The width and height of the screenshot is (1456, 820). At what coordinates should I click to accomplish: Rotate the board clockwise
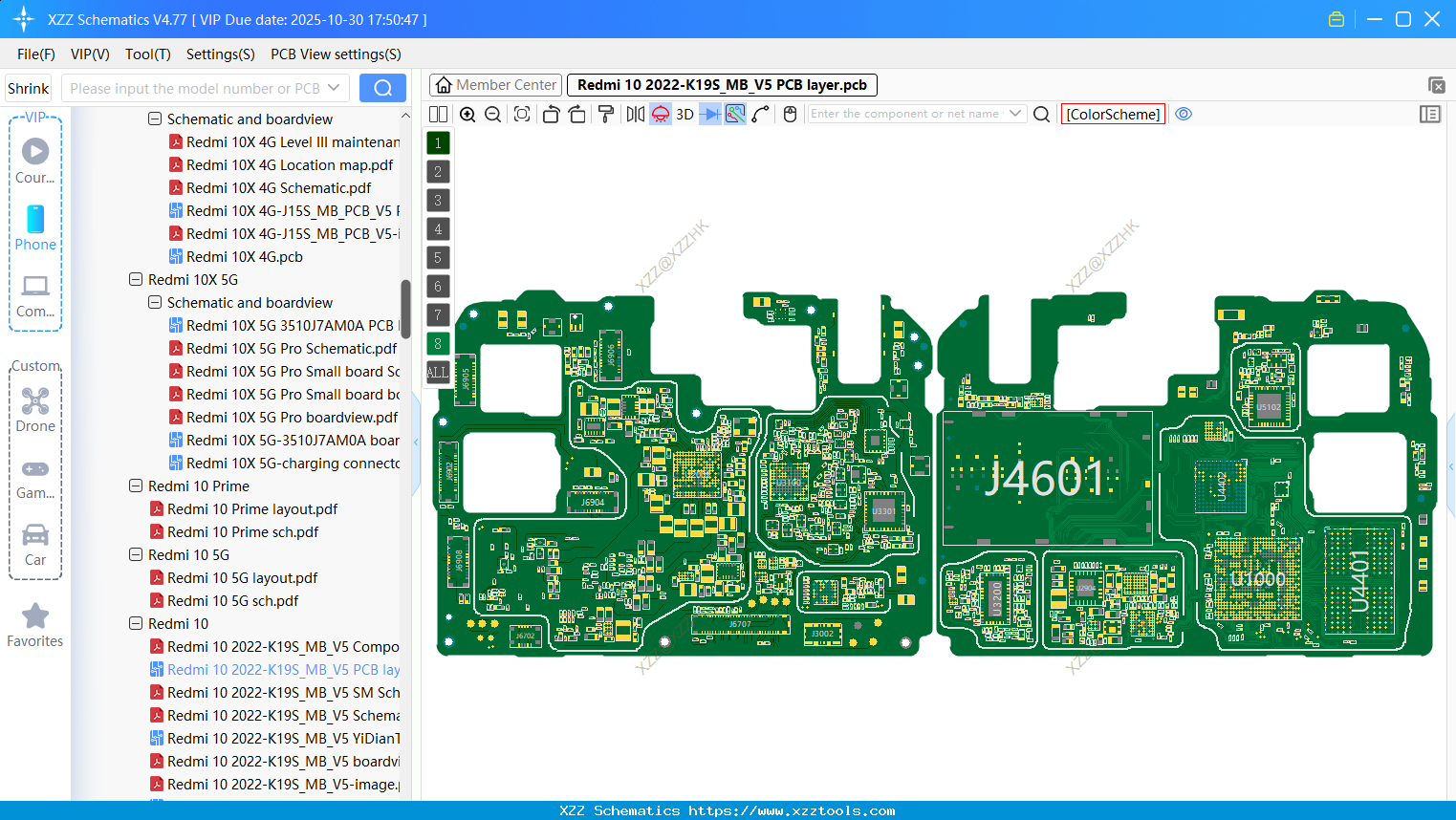pos(577,114)
